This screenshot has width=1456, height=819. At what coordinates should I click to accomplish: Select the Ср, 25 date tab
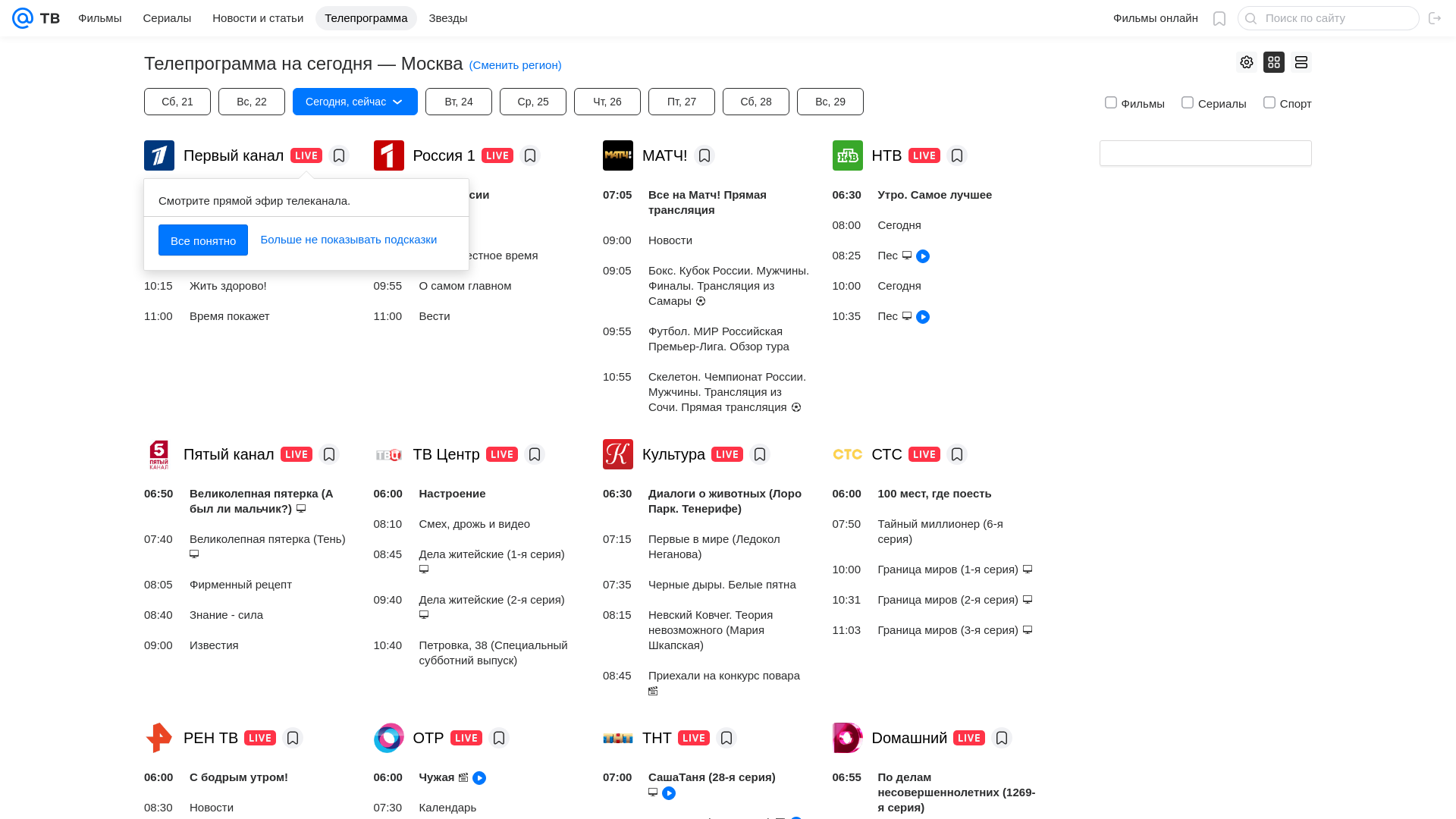533,102
